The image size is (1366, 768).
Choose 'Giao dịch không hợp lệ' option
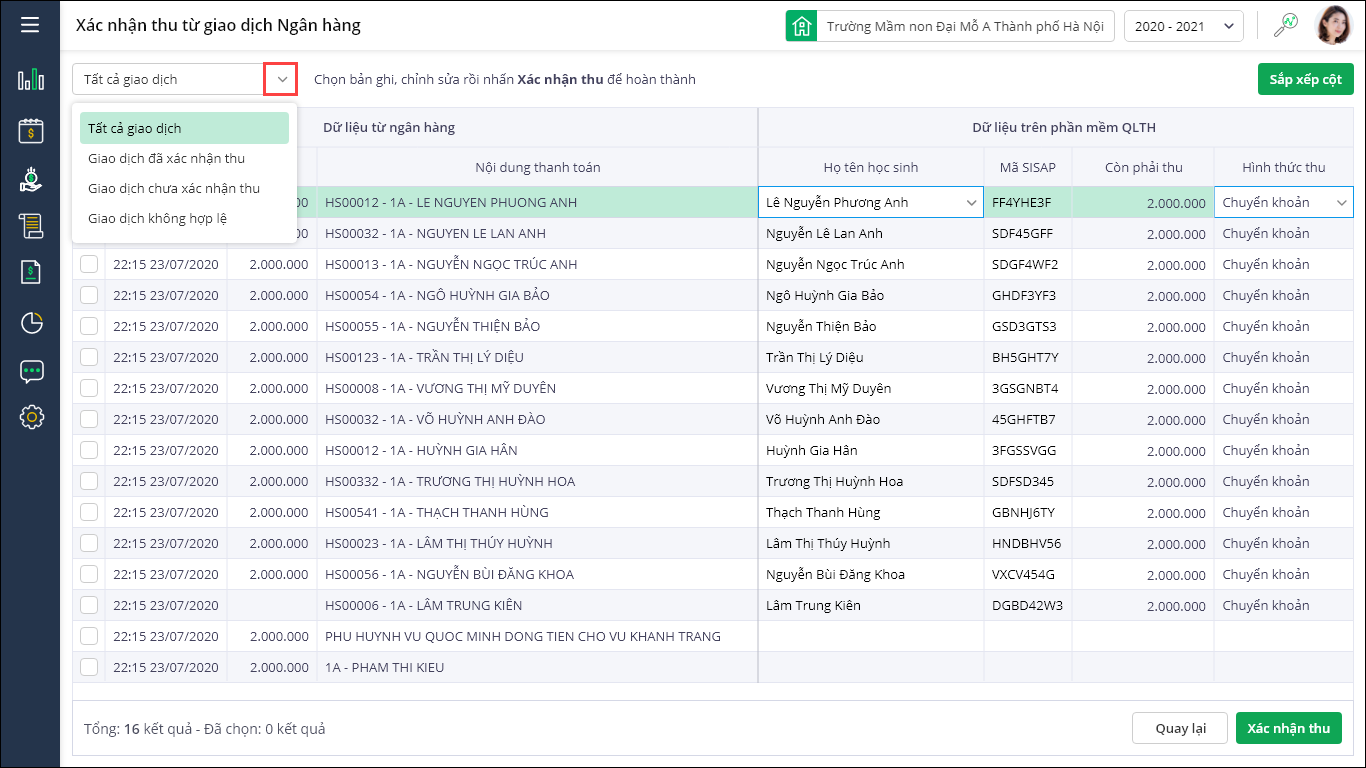(157, 219)
